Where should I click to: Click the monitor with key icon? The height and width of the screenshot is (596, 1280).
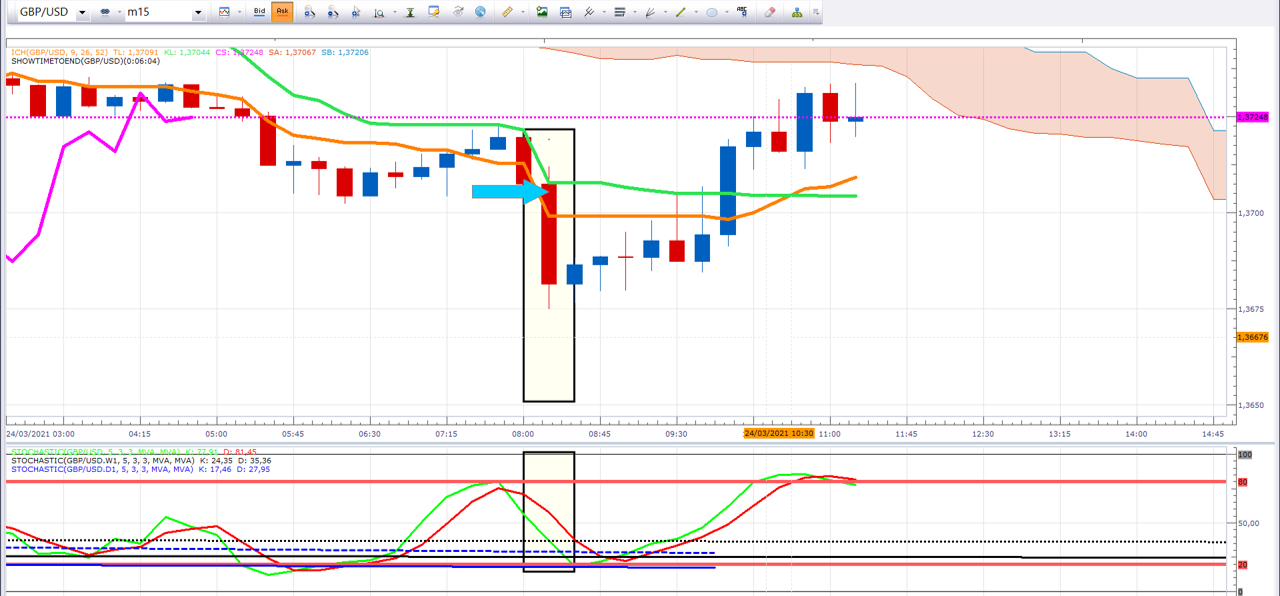point(433,12)
